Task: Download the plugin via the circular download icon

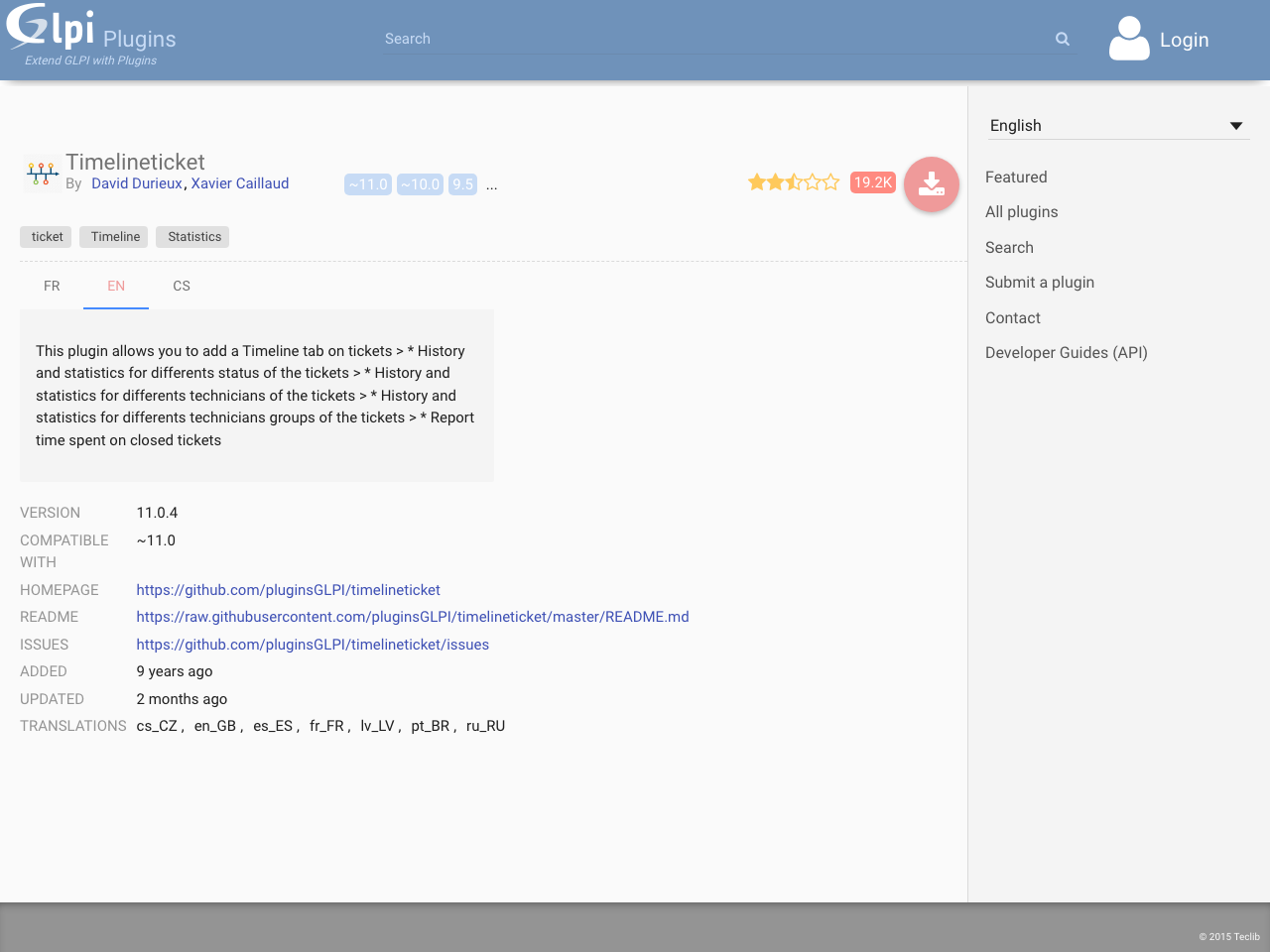Action: pos(931,183)
